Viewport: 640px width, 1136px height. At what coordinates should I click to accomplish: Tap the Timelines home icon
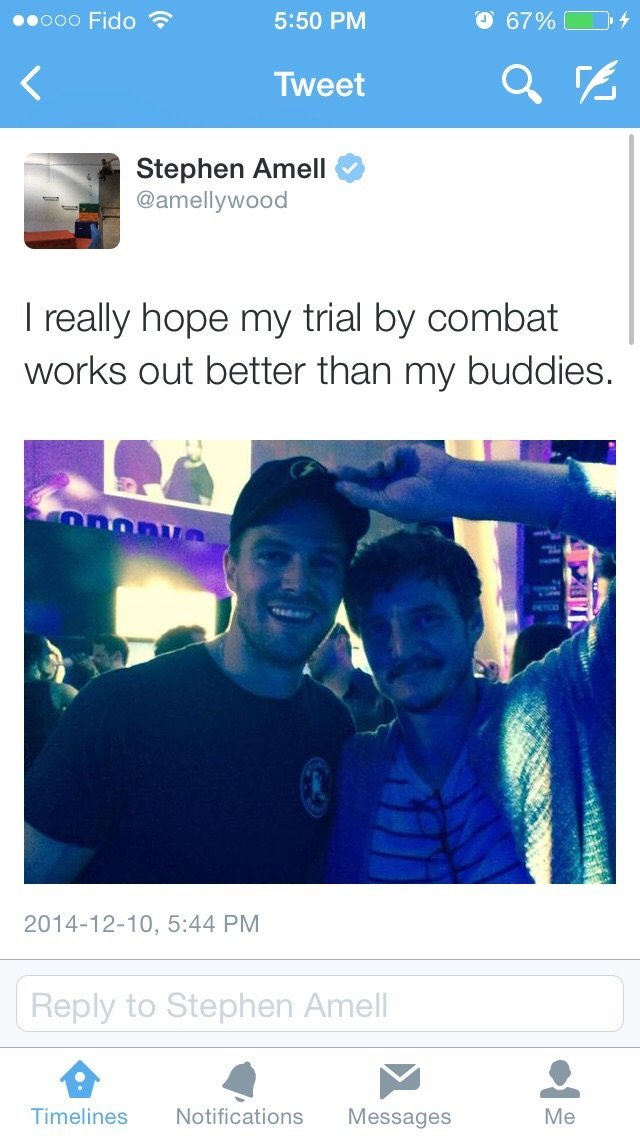tap(79, 1079)
